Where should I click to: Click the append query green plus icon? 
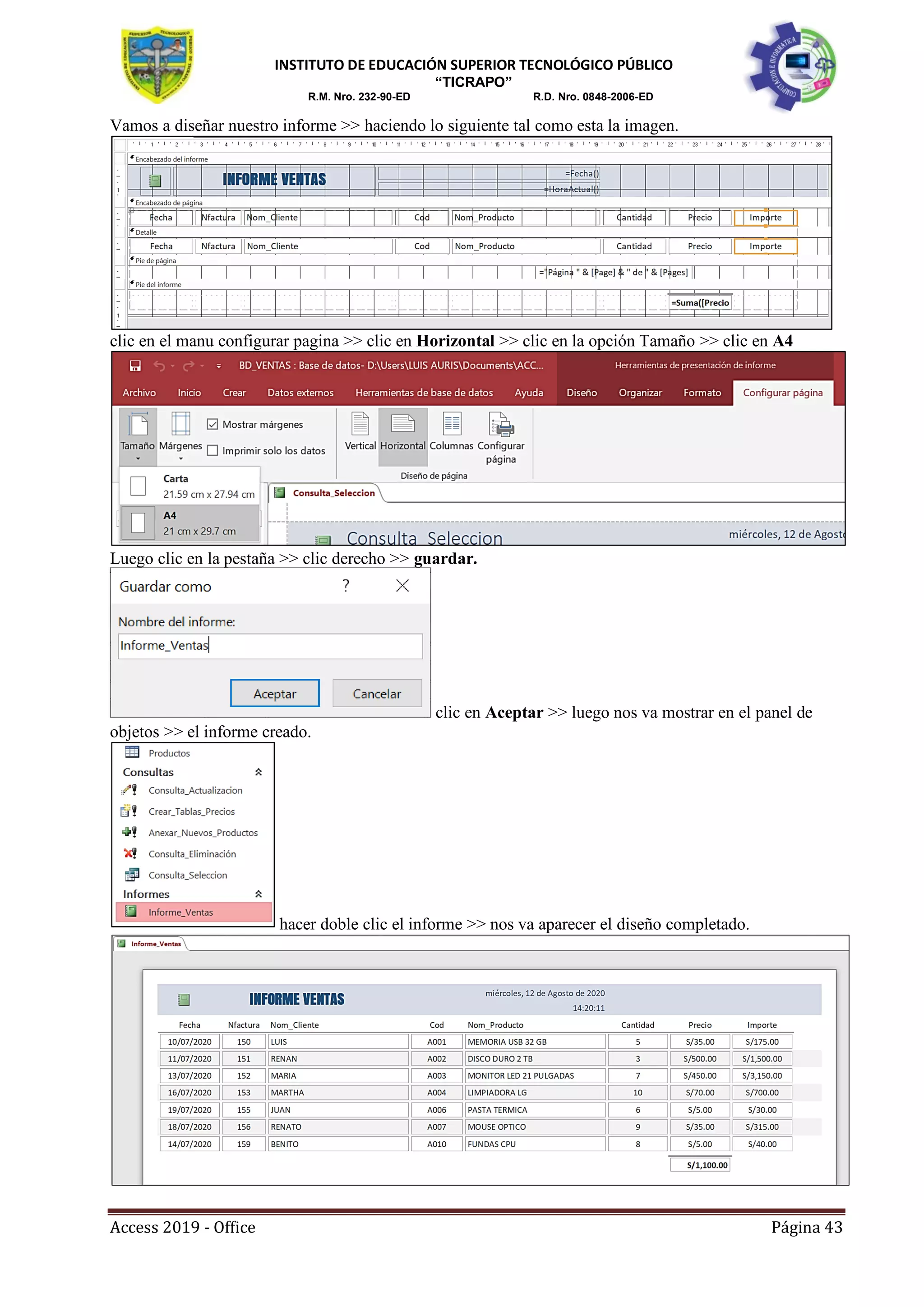pyautogui.click(x=130, y=832)
